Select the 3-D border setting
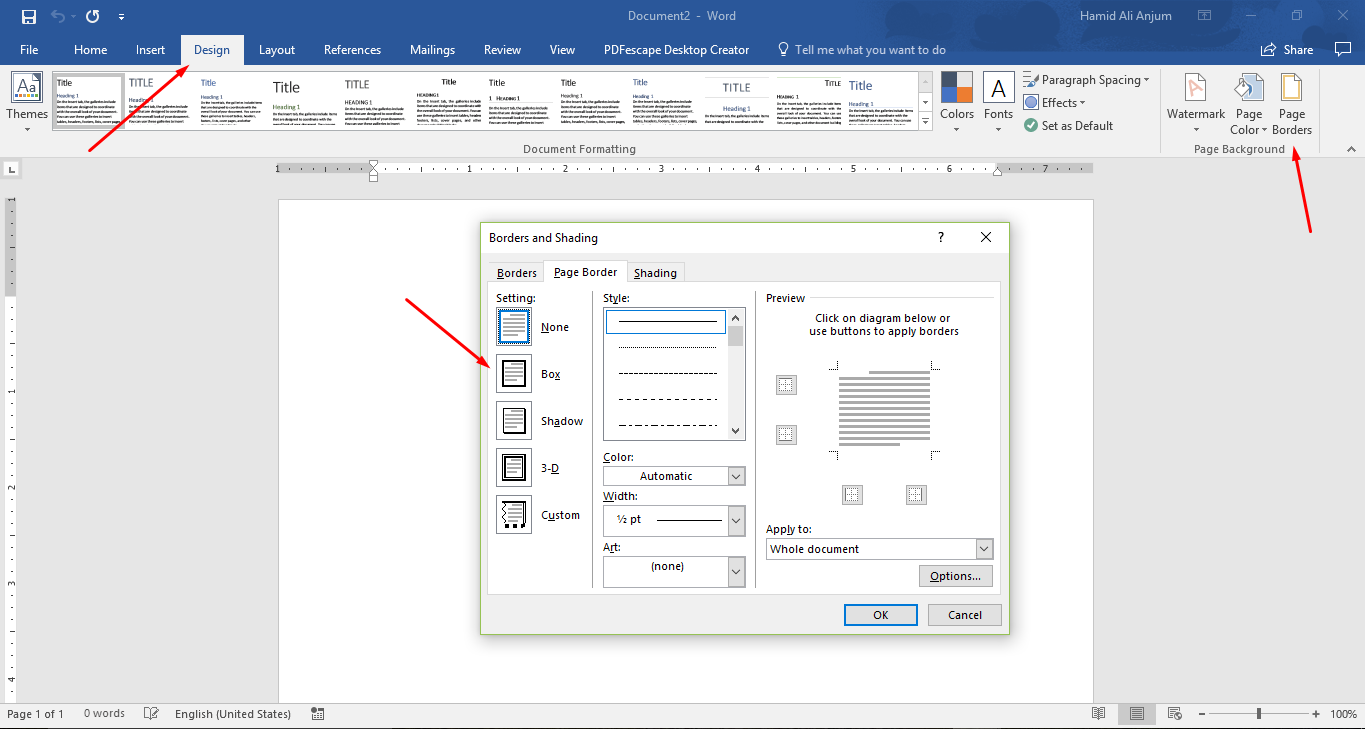The height and width of the screenshot is (729, 1365). (513, 467)
